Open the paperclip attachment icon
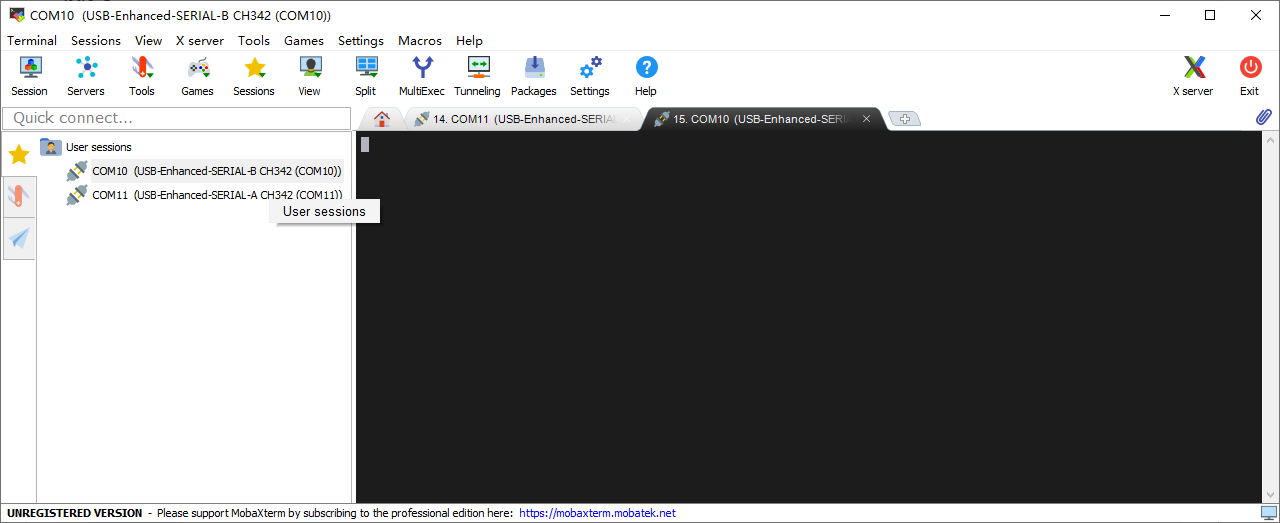Image resolution: width=1280 pixels, height=523 pixels. 1264,118
